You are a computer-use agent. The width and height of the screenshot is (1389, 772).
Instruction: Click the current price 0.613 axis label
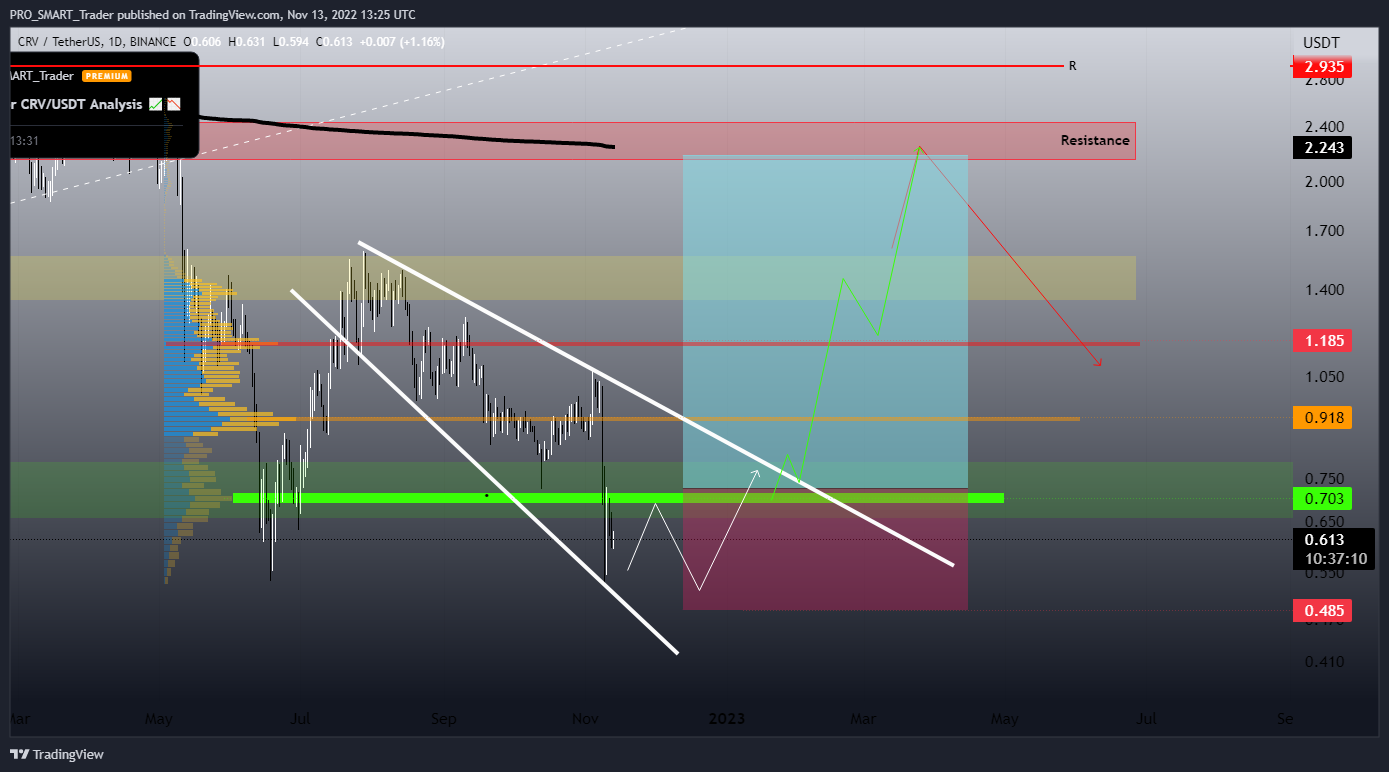click(1322, 539)
